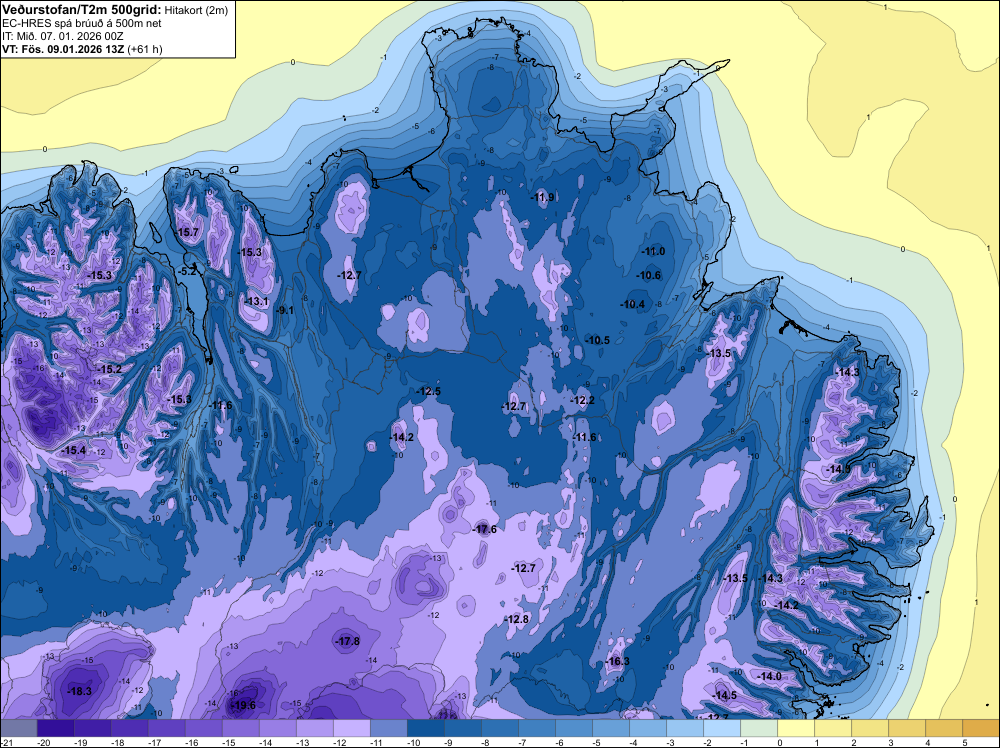1000x748 pixels.
Task: Select the -16.3 temperature value
Action: point(617,661)
